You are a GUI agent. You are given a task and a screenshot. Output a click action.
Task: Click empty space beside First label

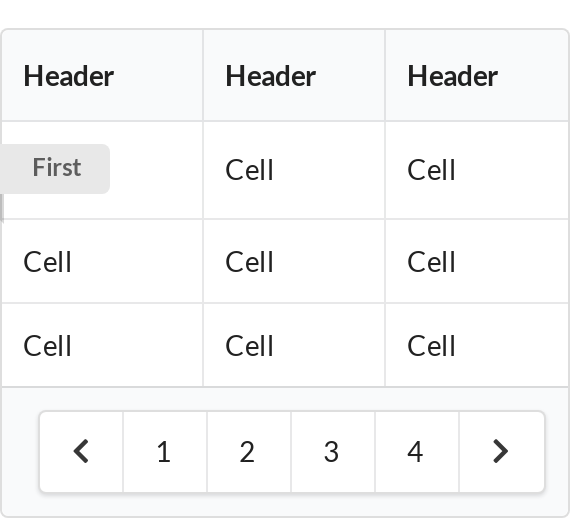click(156, 170)
